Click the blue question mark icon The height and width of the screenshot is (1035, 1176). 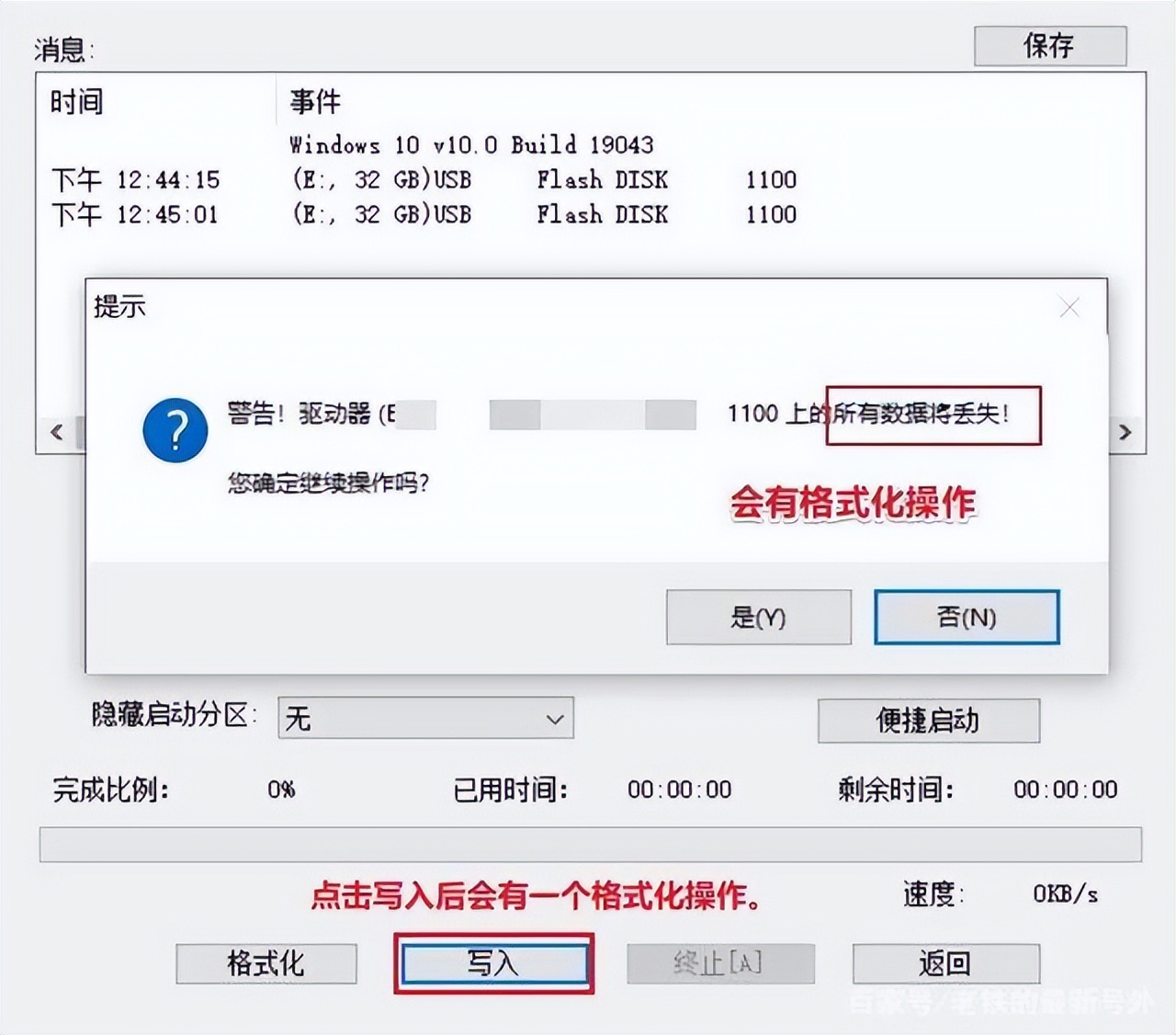coord(175,428)
